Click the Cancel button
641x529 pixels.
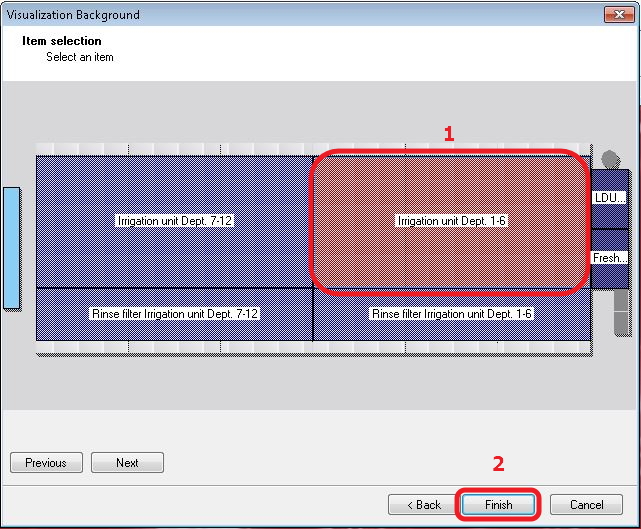[x=586, y=504]
